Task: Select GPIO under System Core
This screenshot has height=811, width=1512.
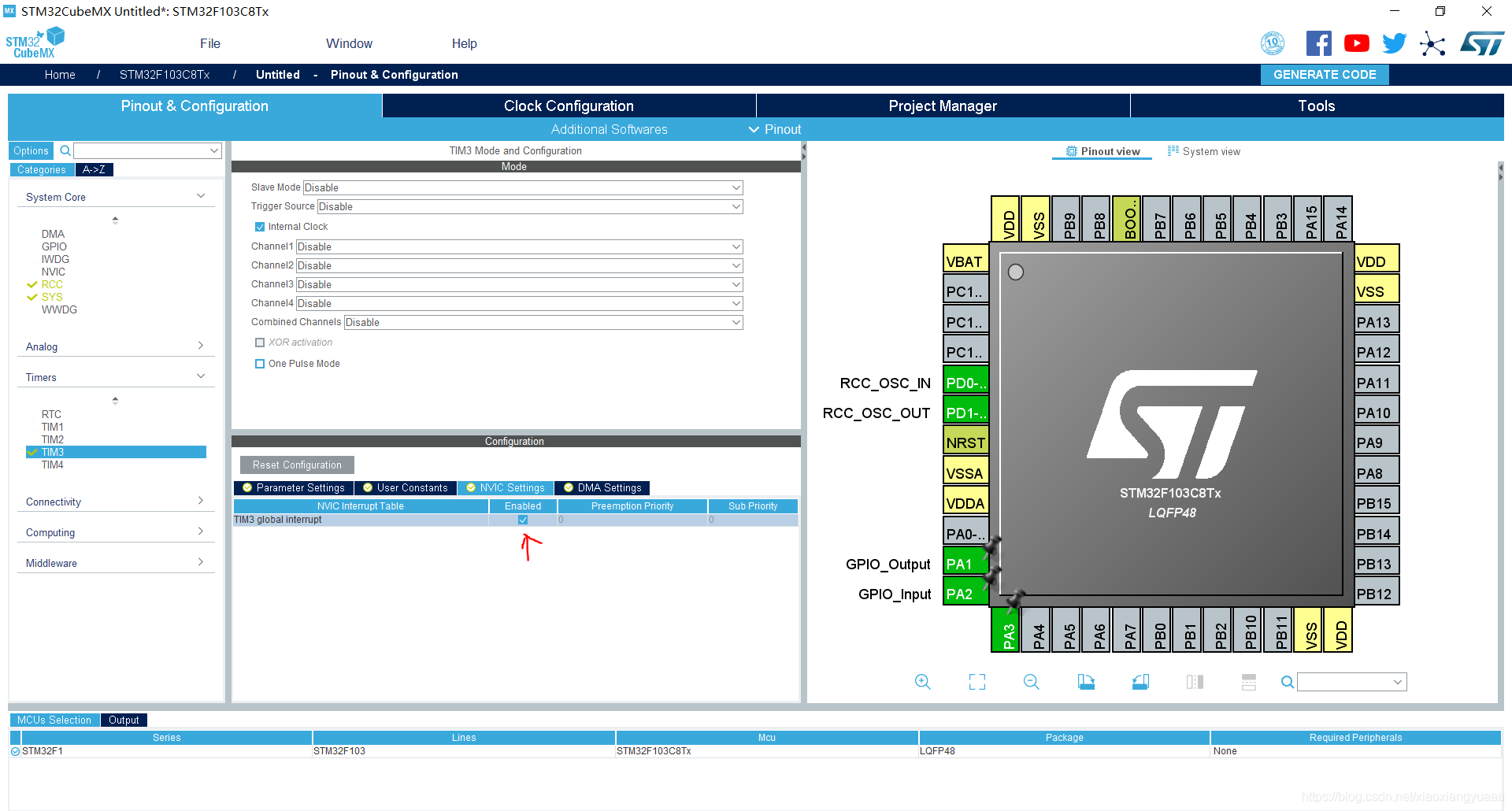Action: click(54, 246)
